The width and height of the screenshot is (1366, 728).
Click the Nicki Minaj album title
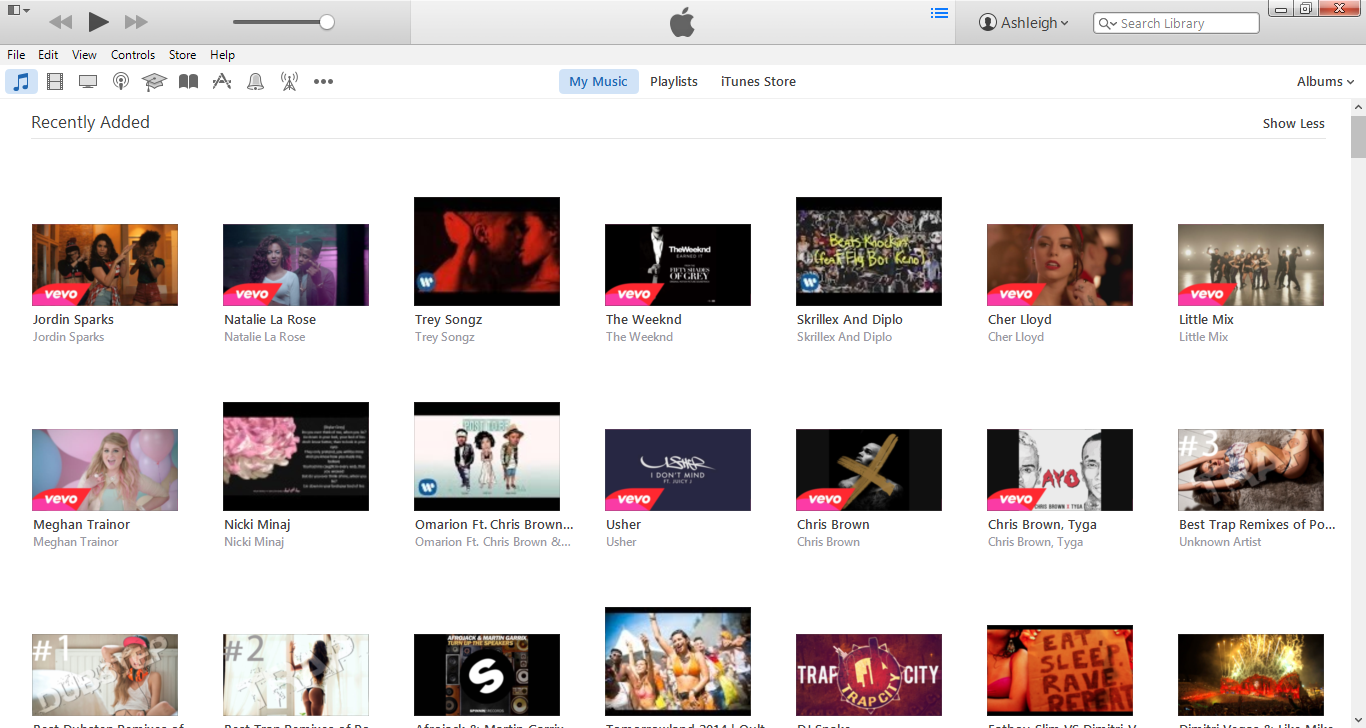(258, 525)
